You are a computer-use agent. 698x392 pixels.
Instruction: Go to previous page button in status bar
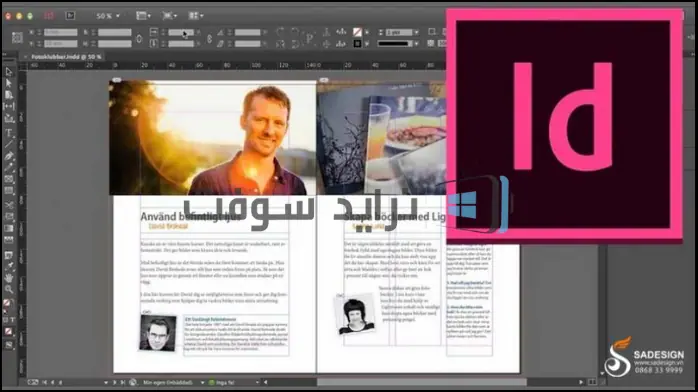coord(53,382)
